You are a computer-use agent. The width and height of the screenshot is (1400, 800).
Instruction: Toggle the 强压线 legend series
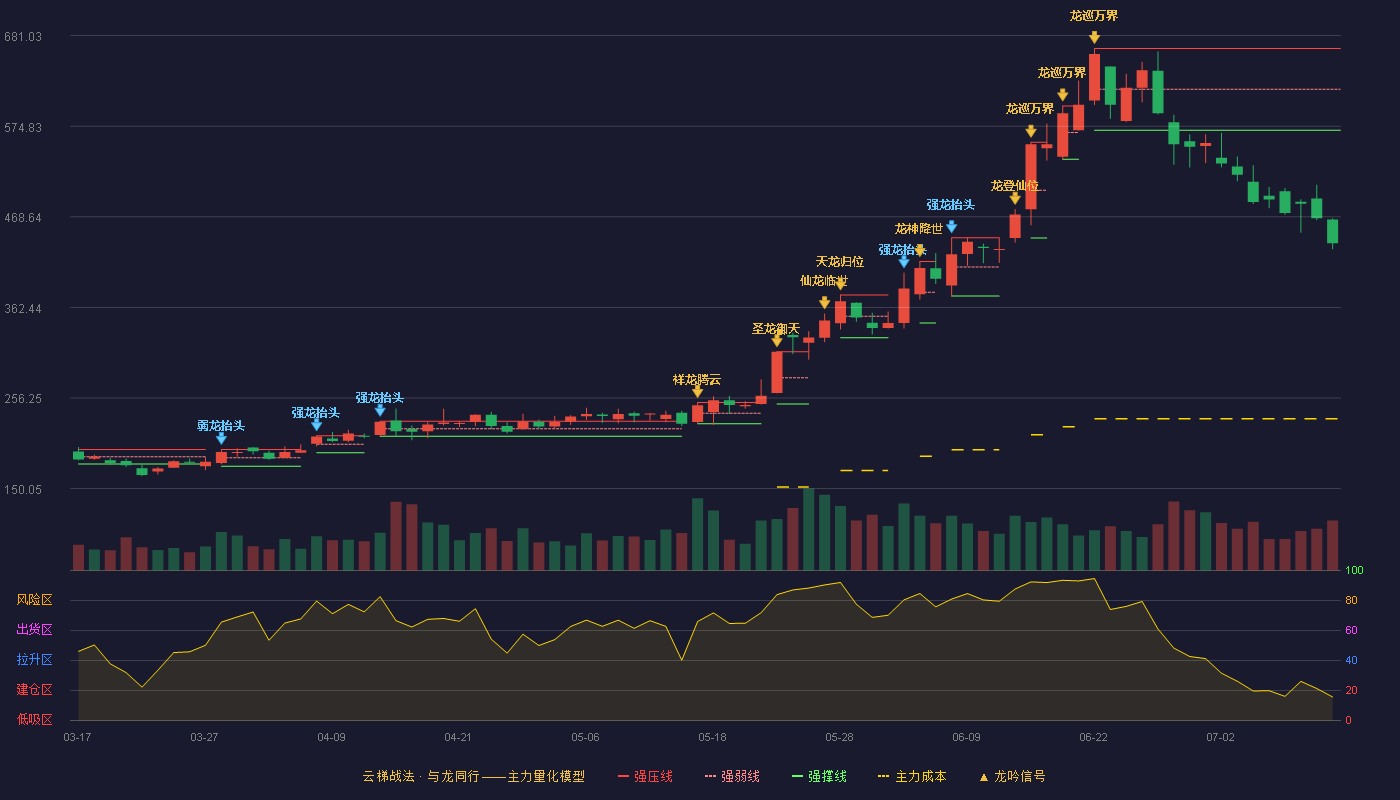pos(645,776)
